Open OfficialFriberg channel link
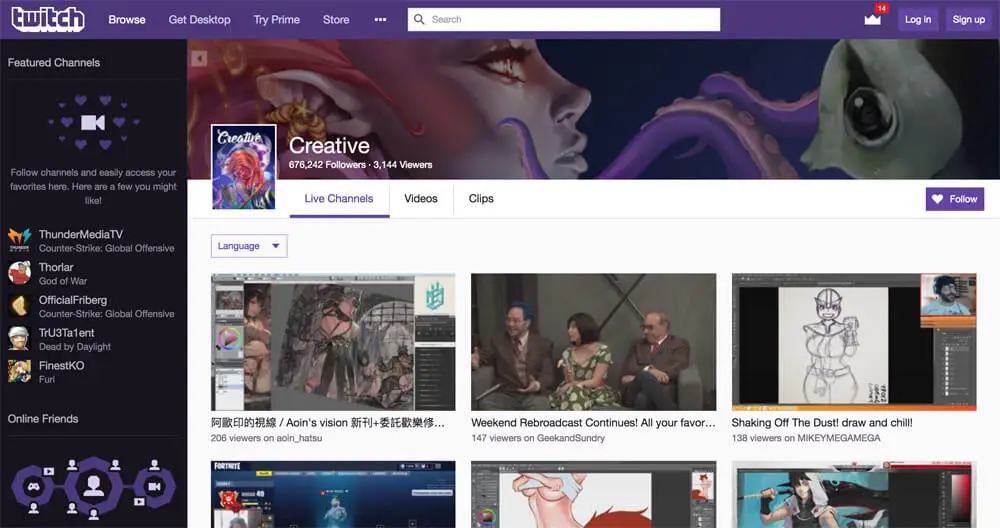The height and width of the screenshot is (528, 1000). [x=73, y=300]
